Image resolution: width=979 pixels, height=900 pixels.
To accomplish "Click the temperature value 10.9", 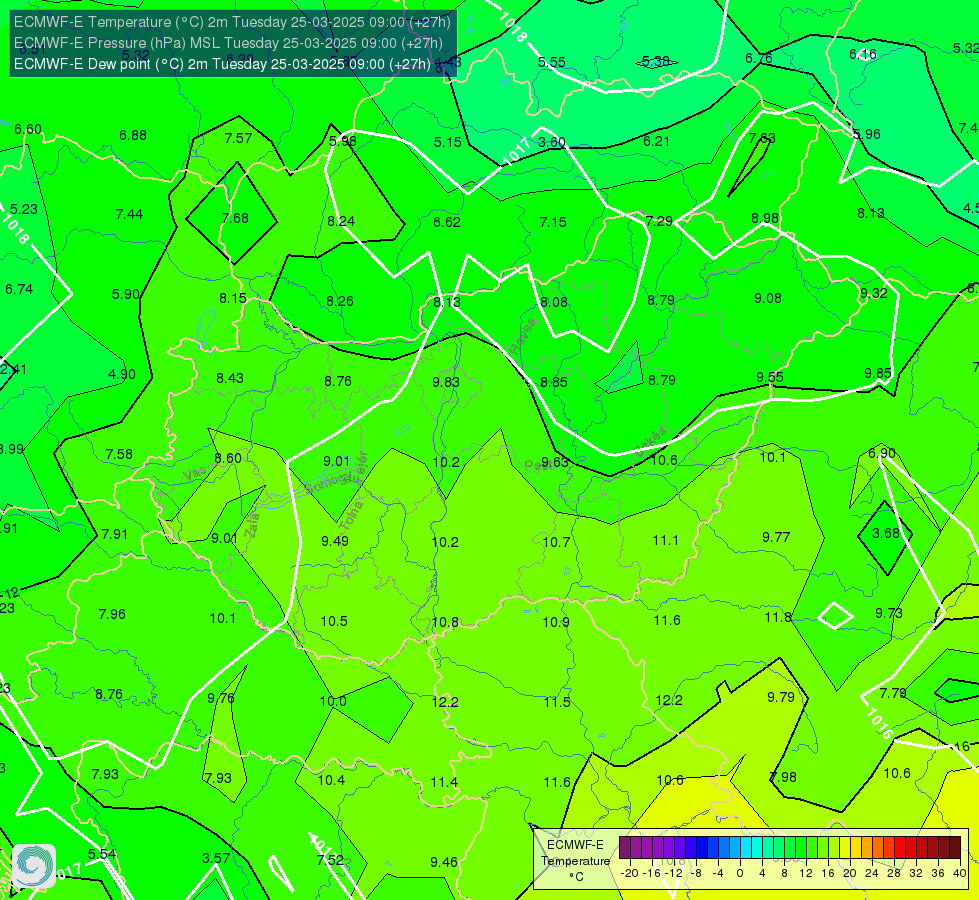I will (556, 623).
